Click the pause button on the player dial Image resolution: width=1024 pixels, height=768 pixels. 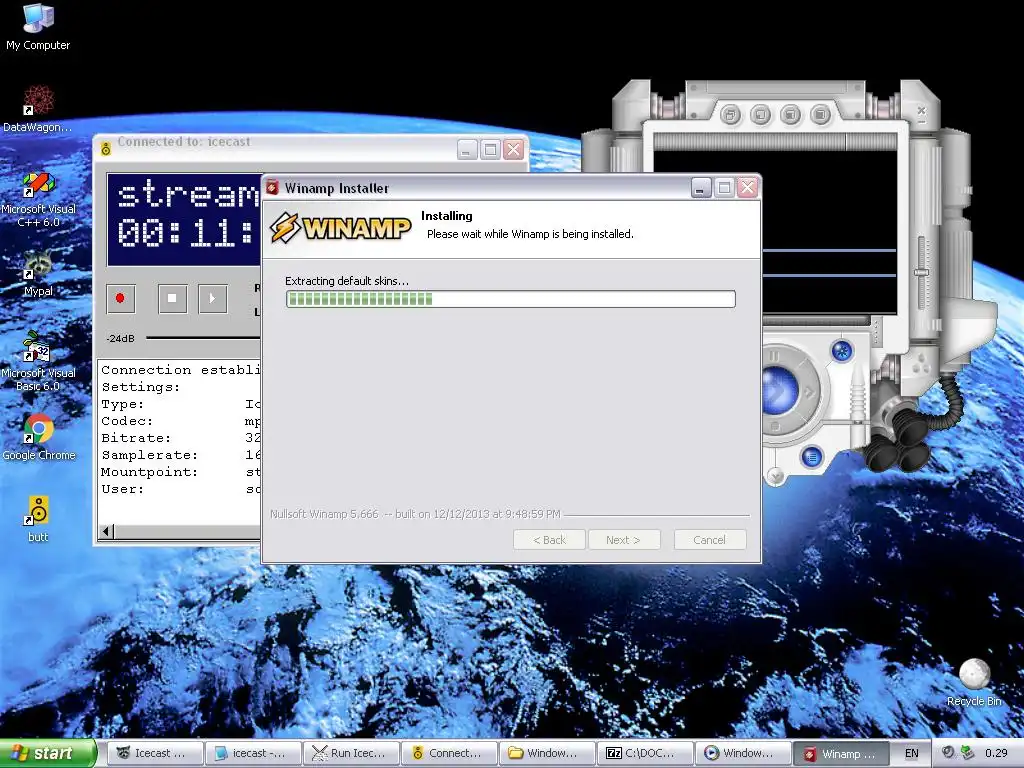[775, 357]
